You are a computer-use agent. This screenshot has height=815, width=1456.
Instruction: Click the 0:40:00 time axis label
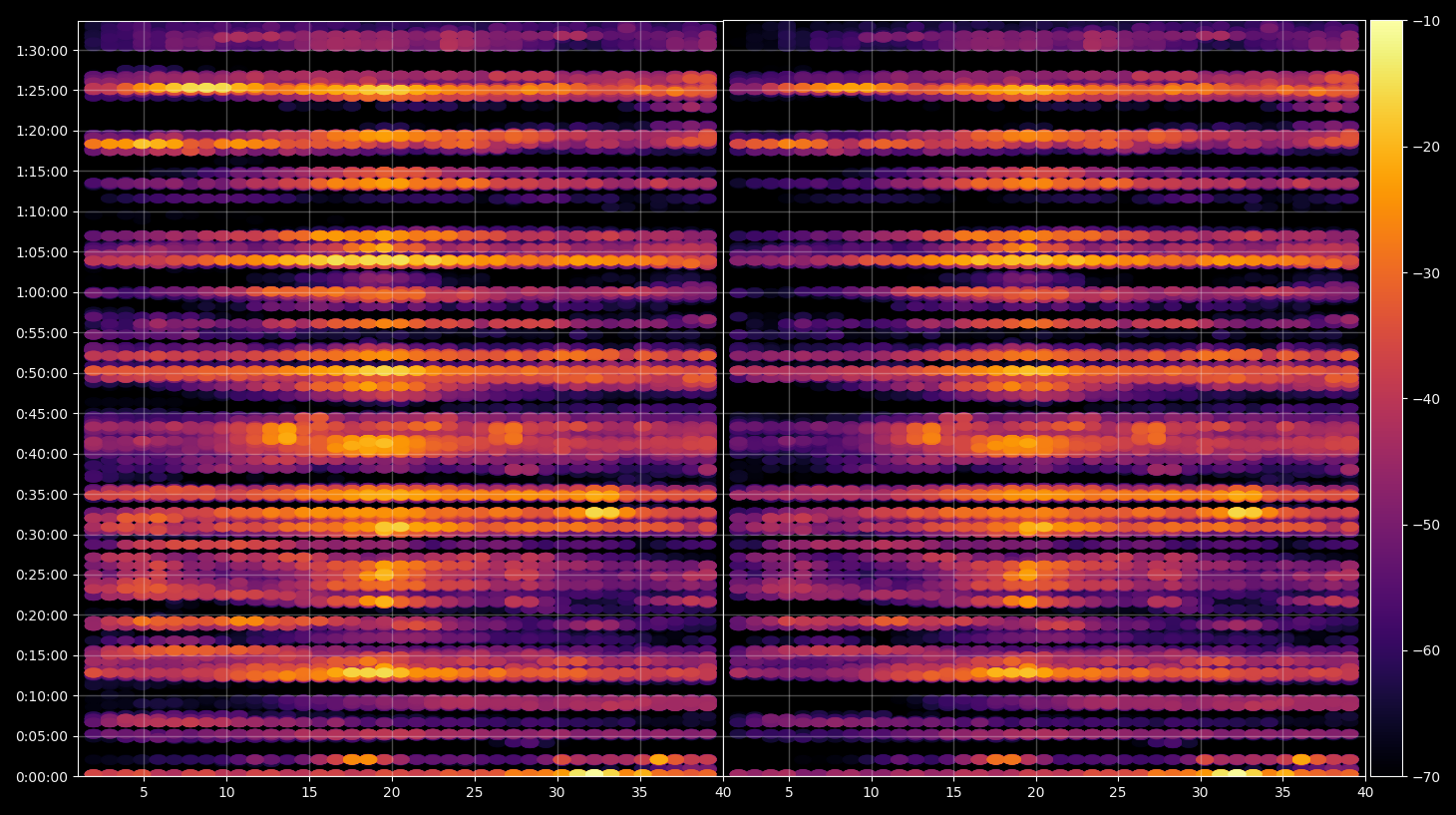(x=42, y=455)
